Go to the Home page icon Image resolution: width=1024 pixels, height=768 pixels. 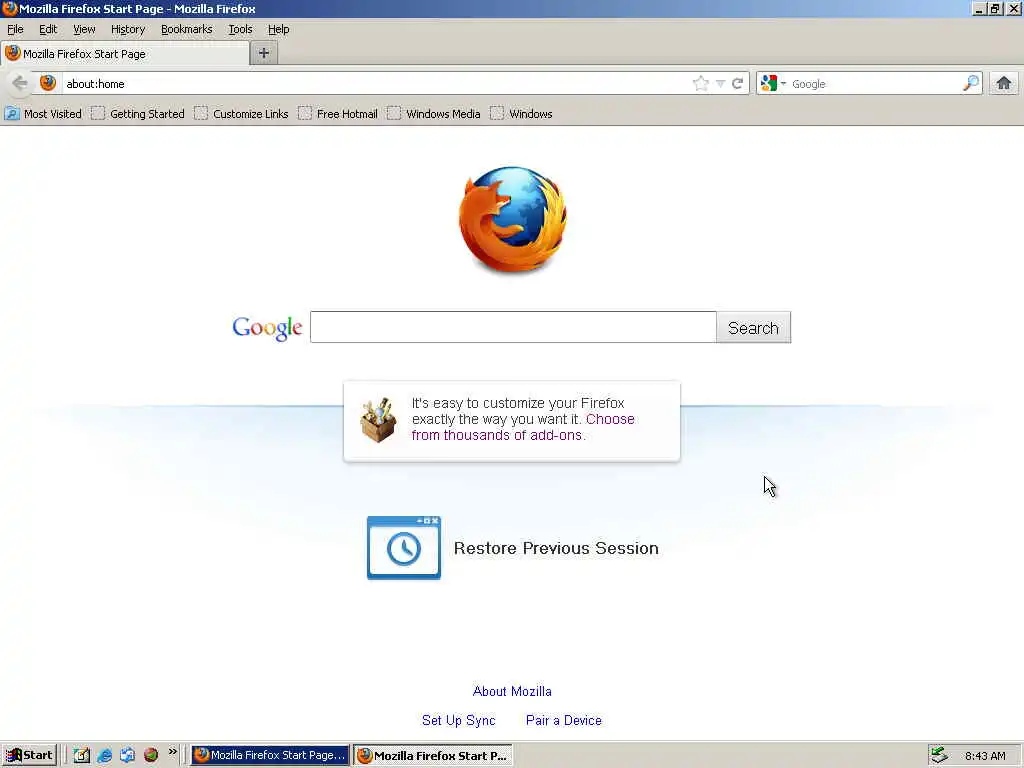pyautogui.click(x=1004, y=83)
